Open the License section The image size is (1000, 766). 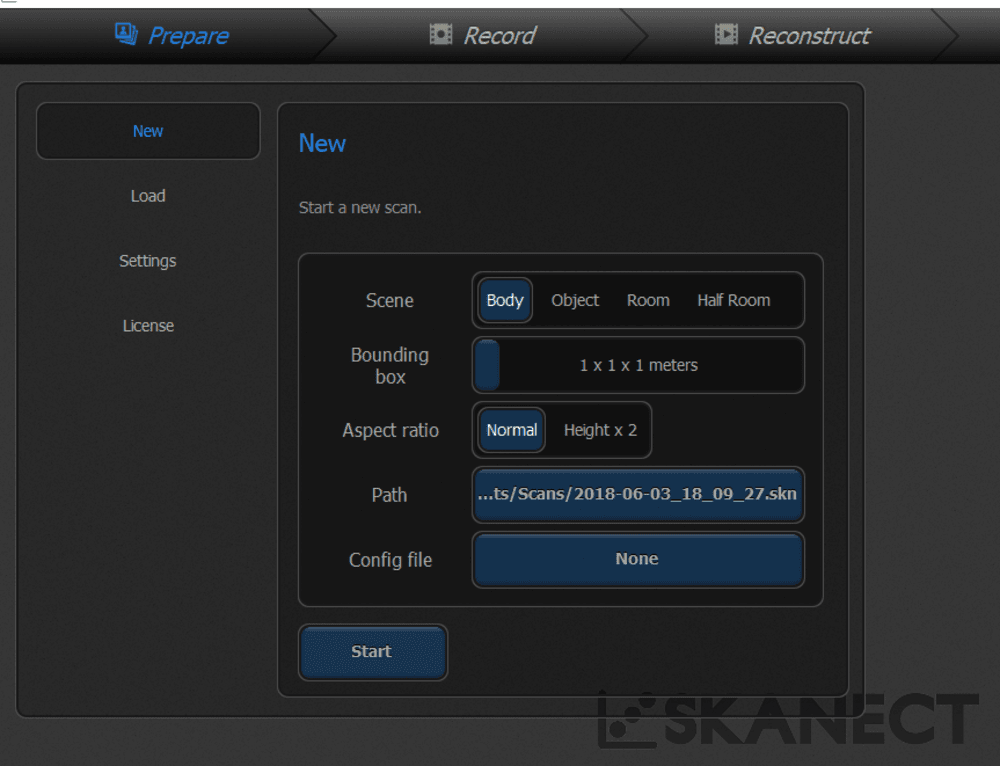148,326
